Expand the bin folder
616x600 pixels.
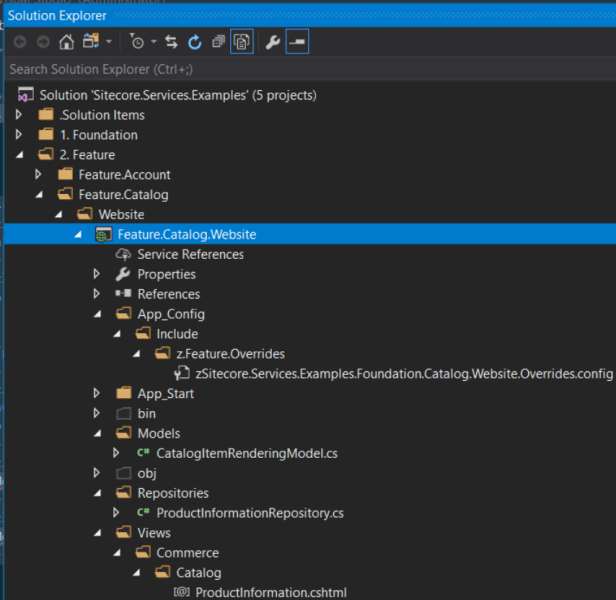97,413
